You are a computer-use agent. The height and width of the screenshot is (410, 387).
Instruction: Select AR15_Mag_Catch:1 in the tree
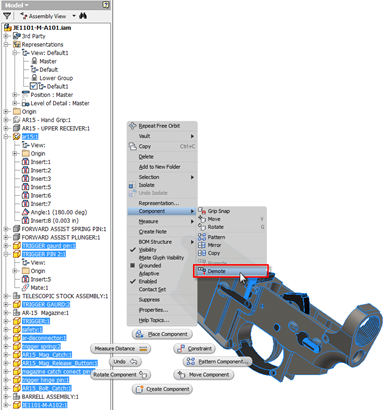coord(47,355)
